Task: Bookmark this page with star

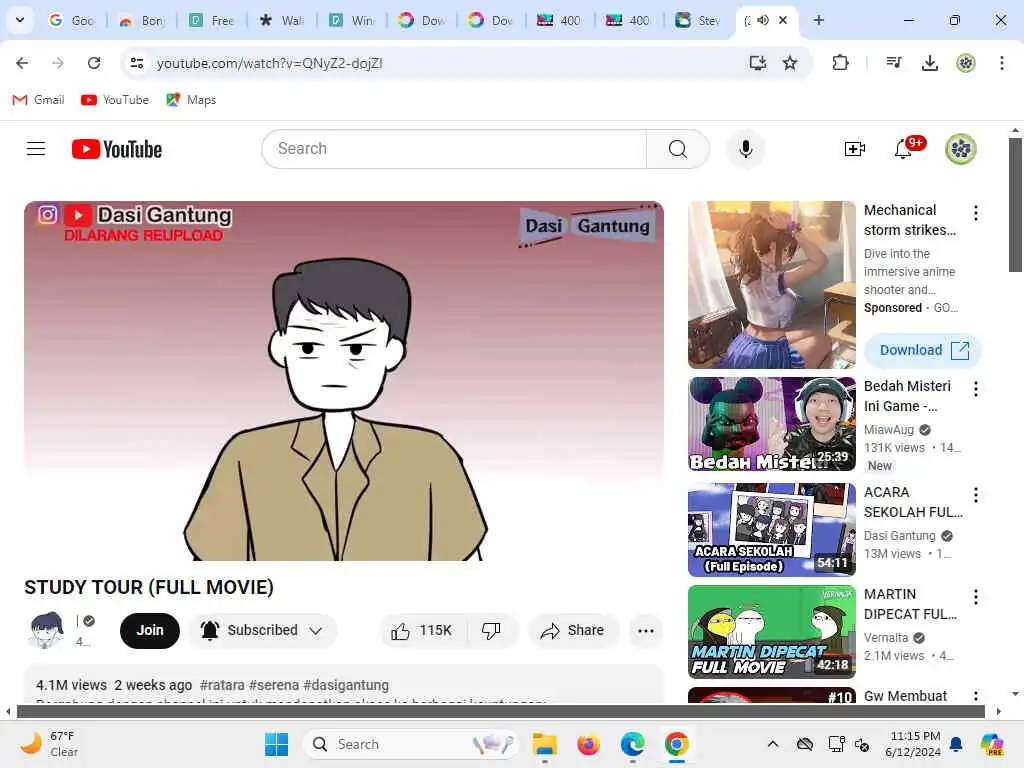Action: (x=790, y=63)
